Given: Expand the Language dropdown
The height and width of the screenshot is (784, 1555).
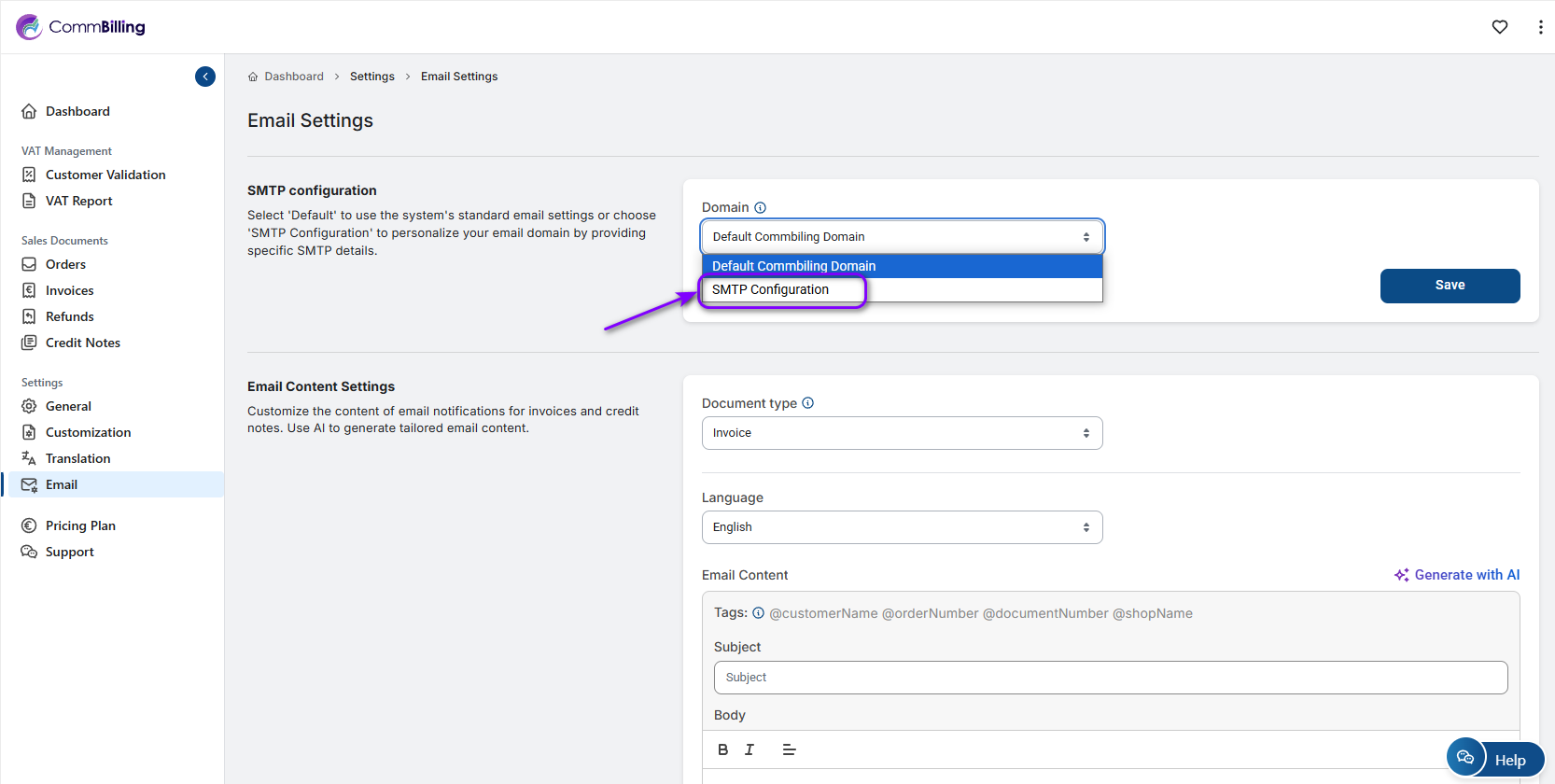Looking at the screenshot, I should point(902,527).
